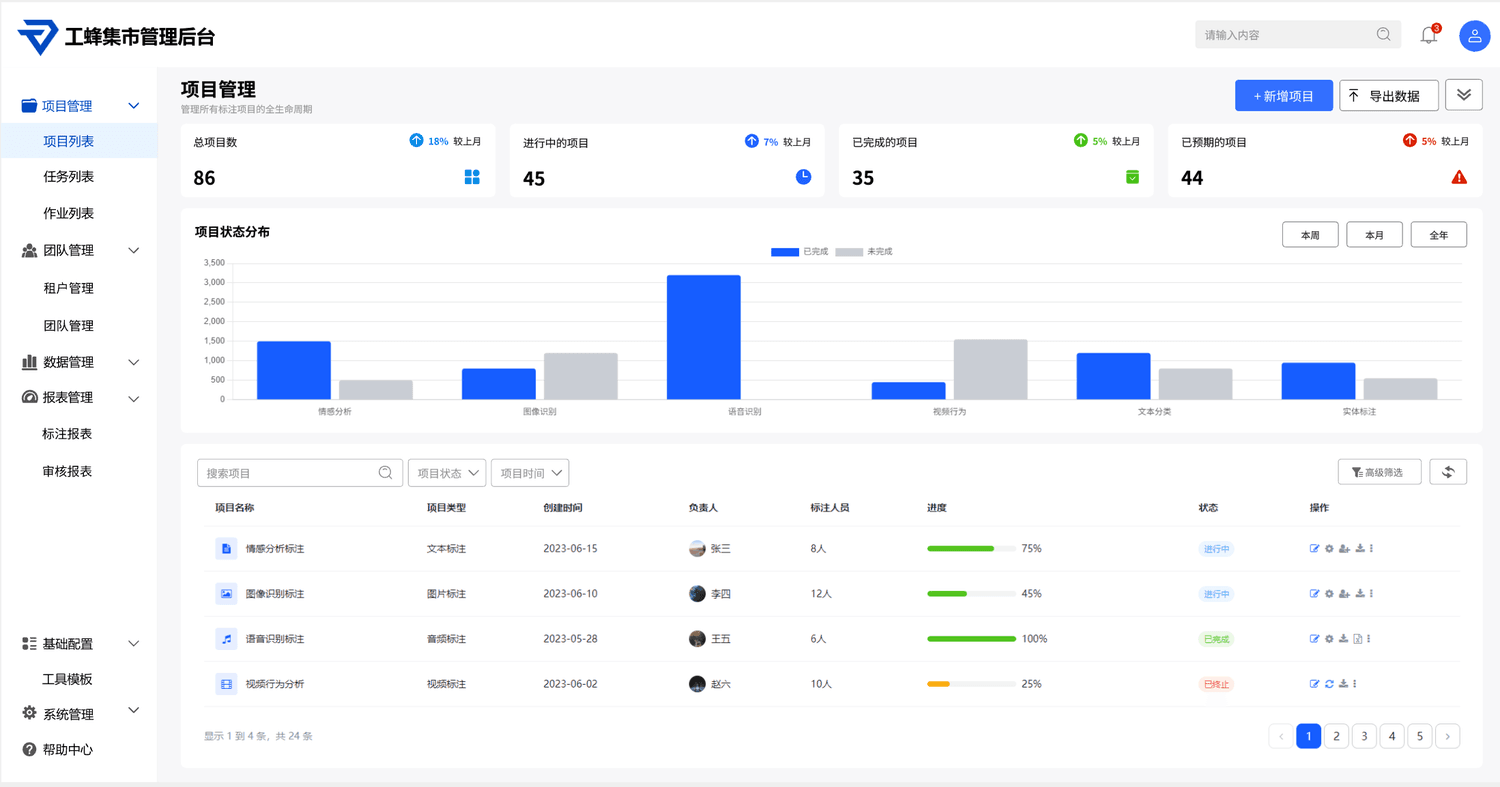Open the 项目时间 filter dropdown
The width and height of the screenshot is (1500, 787).
pos(529,473)
